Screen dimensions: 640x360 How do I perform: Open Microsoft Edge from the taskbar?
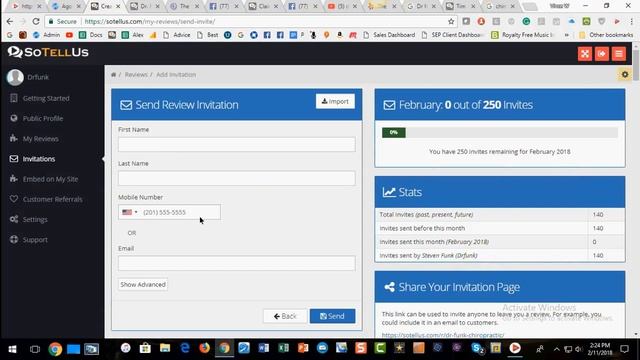pyautogui.click(x=185, y=348)
